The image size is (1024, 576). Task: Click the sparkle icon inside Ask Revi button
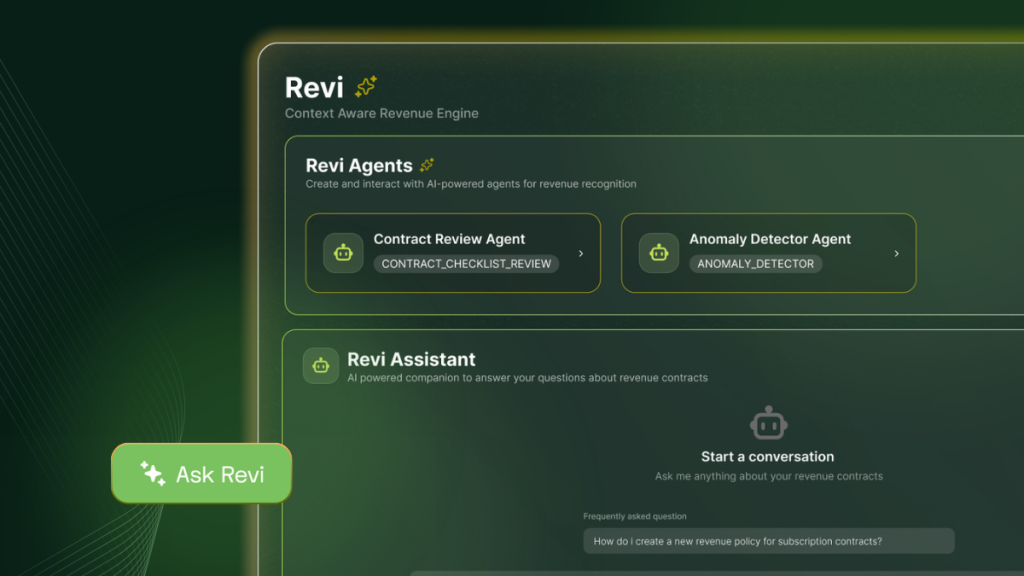(153, 473)
